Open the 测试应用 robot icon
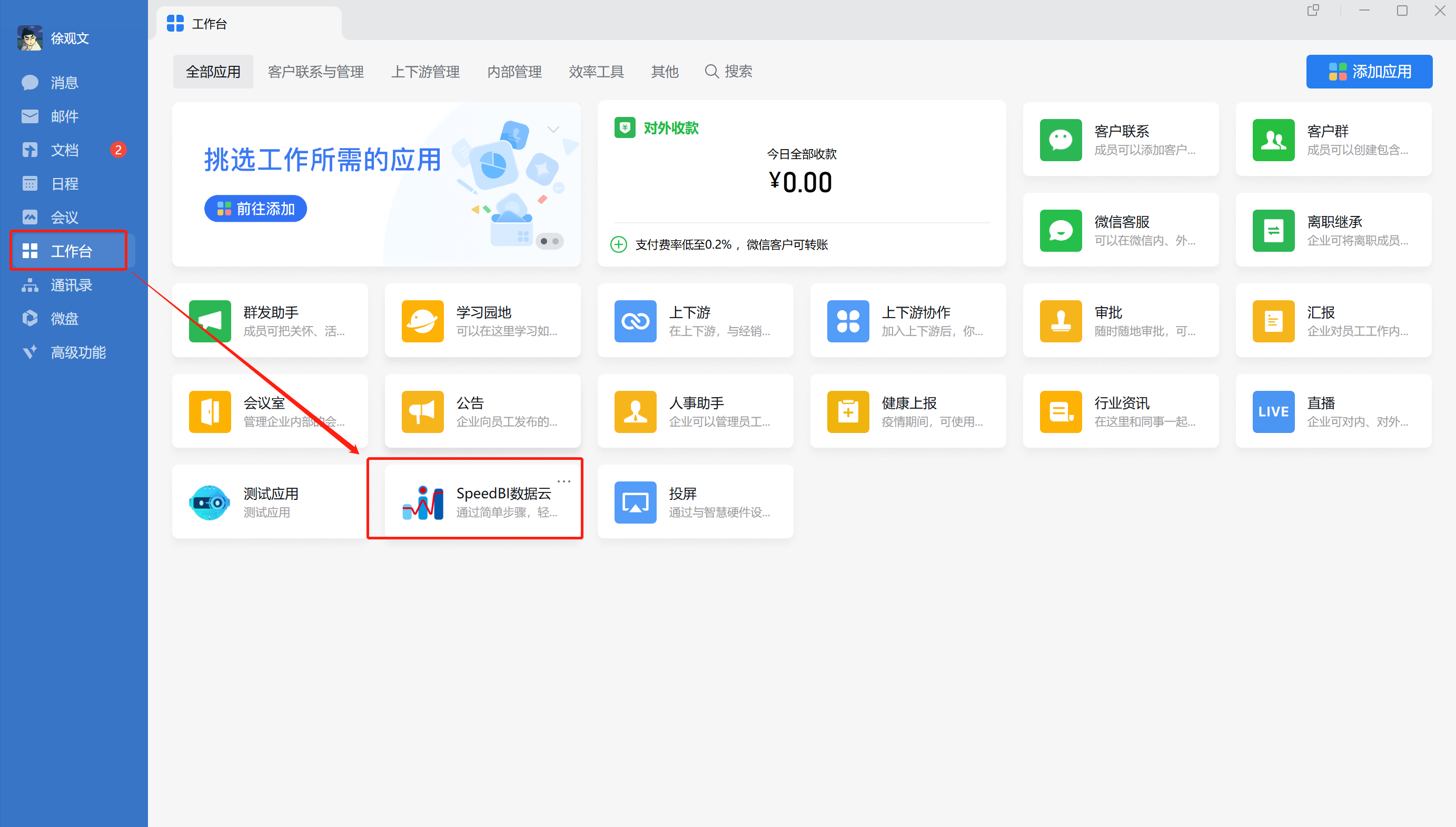Viewport: 1456px width, 827px height. [210, 503]
